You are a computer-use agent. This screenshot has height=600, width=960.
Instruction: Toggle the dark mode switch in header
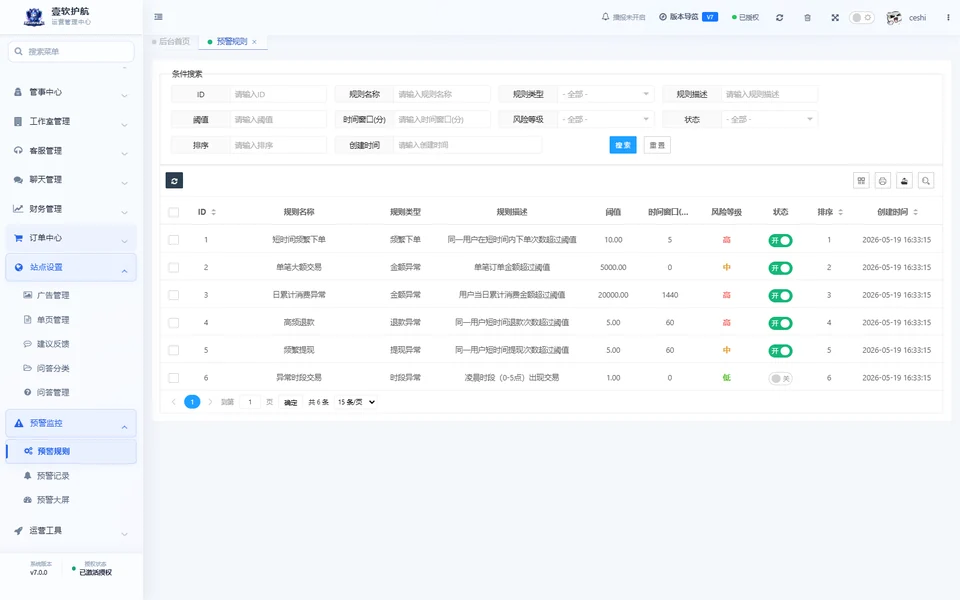[861, 17]
